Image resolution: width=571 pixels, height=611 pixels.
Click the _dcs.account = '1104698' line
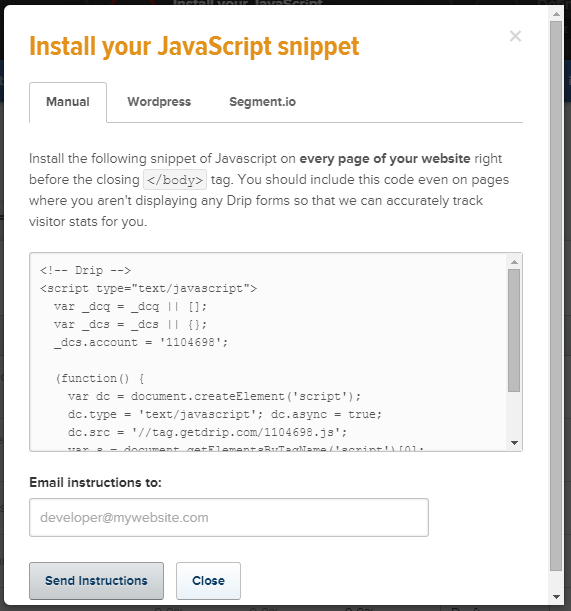[141, 343]
